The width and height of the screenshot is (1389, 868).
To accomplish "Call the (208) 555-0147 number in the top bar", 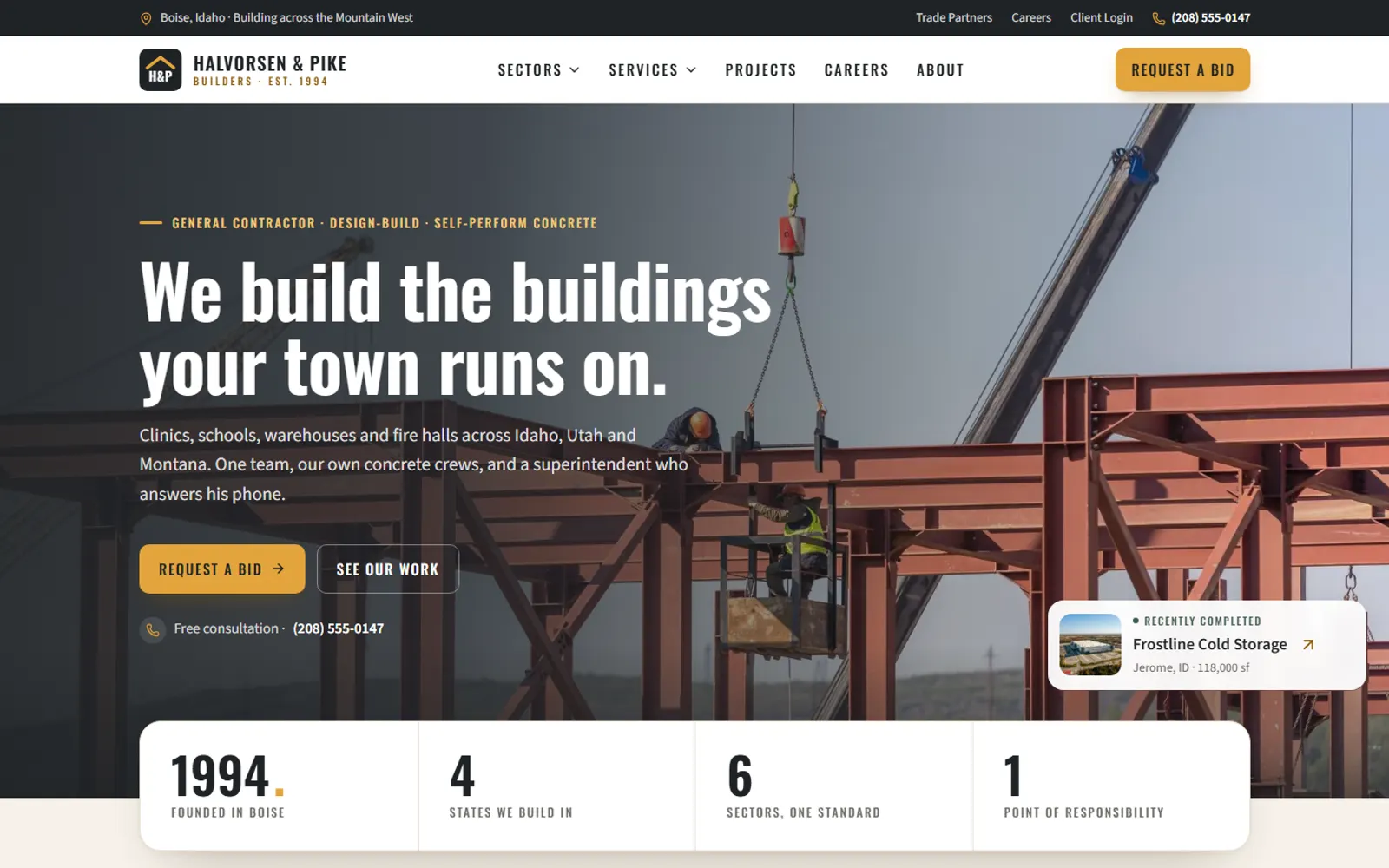I will [x=1211, y=17].
